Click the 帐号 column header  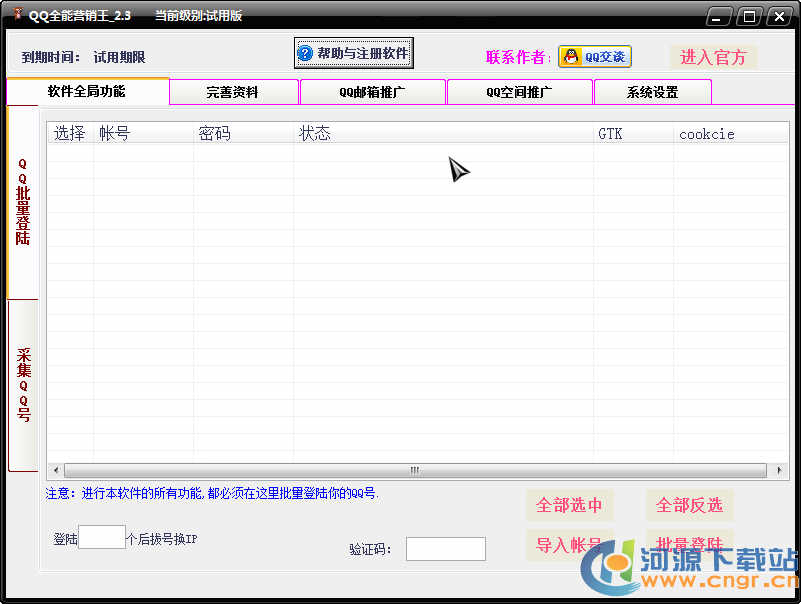pos(143,133)
